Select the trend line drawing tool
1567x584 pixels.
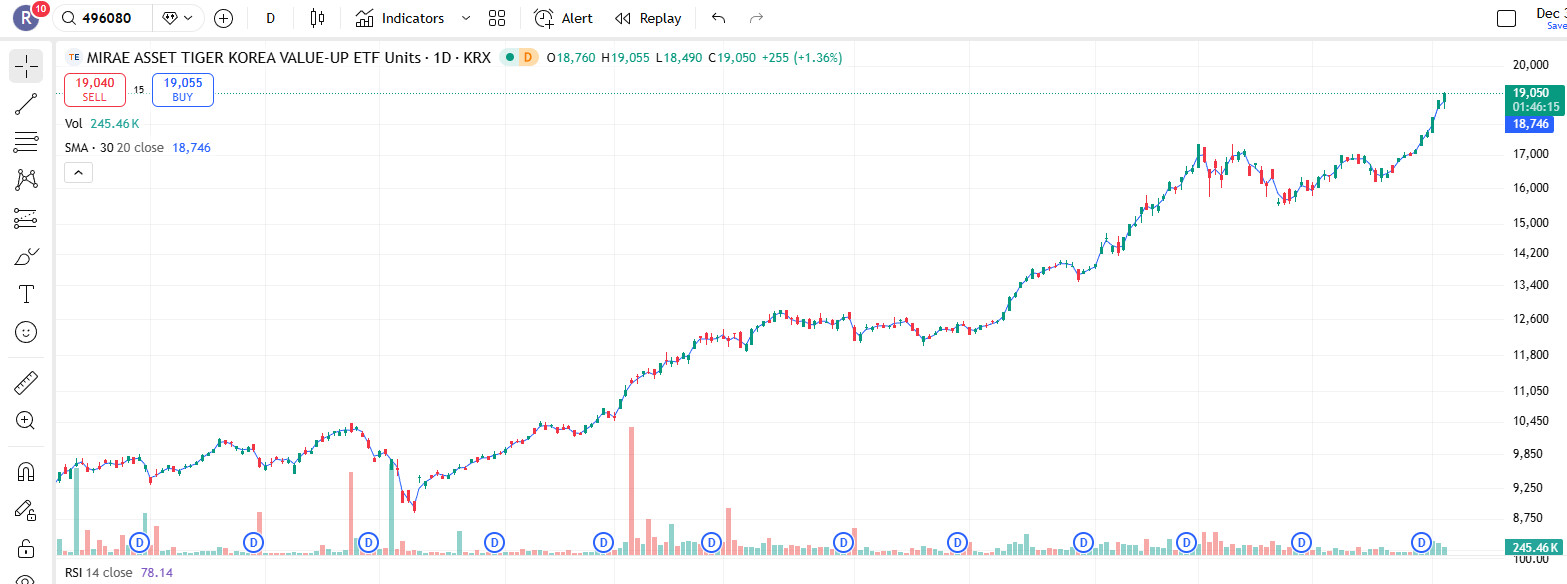click(x=26, y=104)
